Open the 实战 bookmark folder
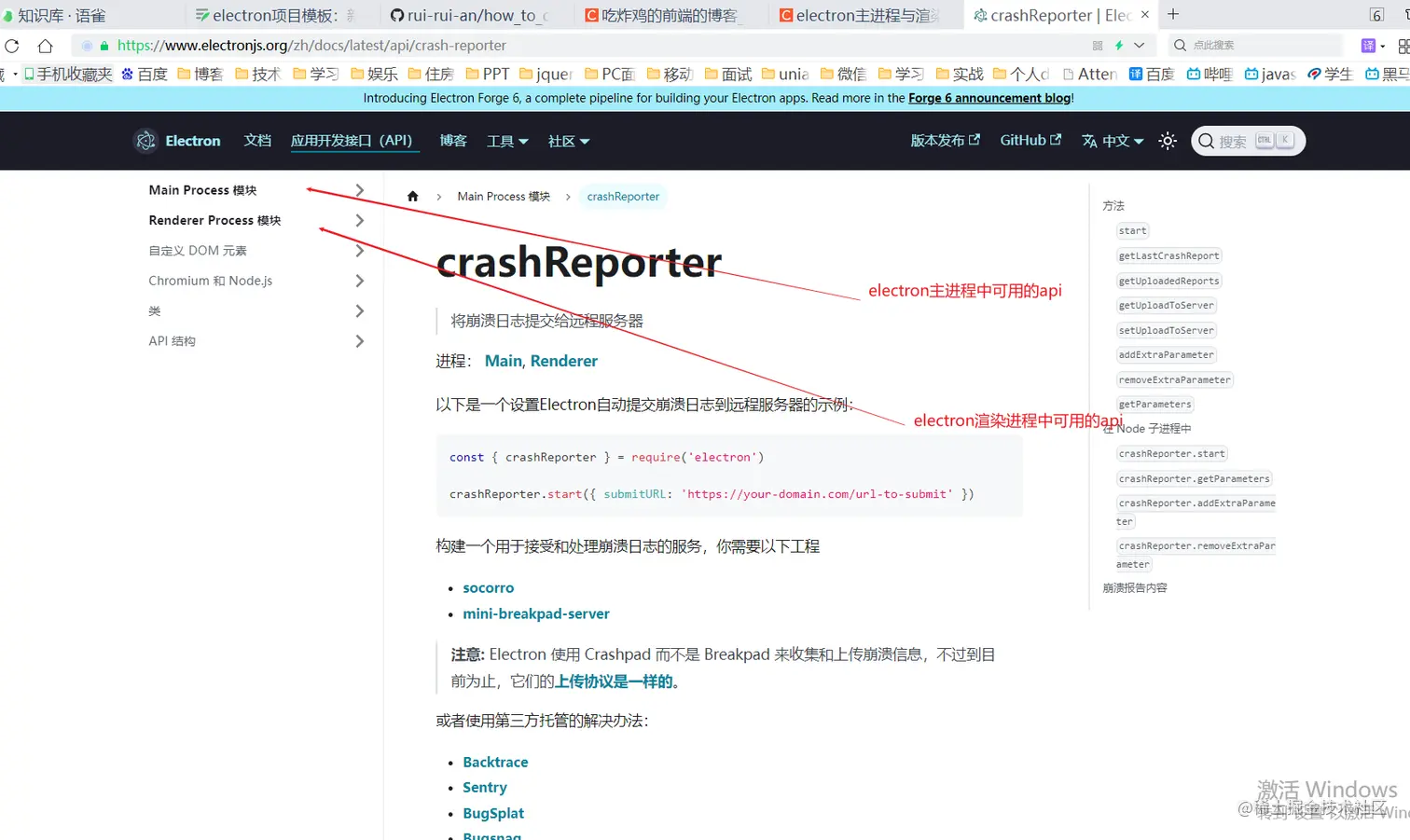 [960, 75]
